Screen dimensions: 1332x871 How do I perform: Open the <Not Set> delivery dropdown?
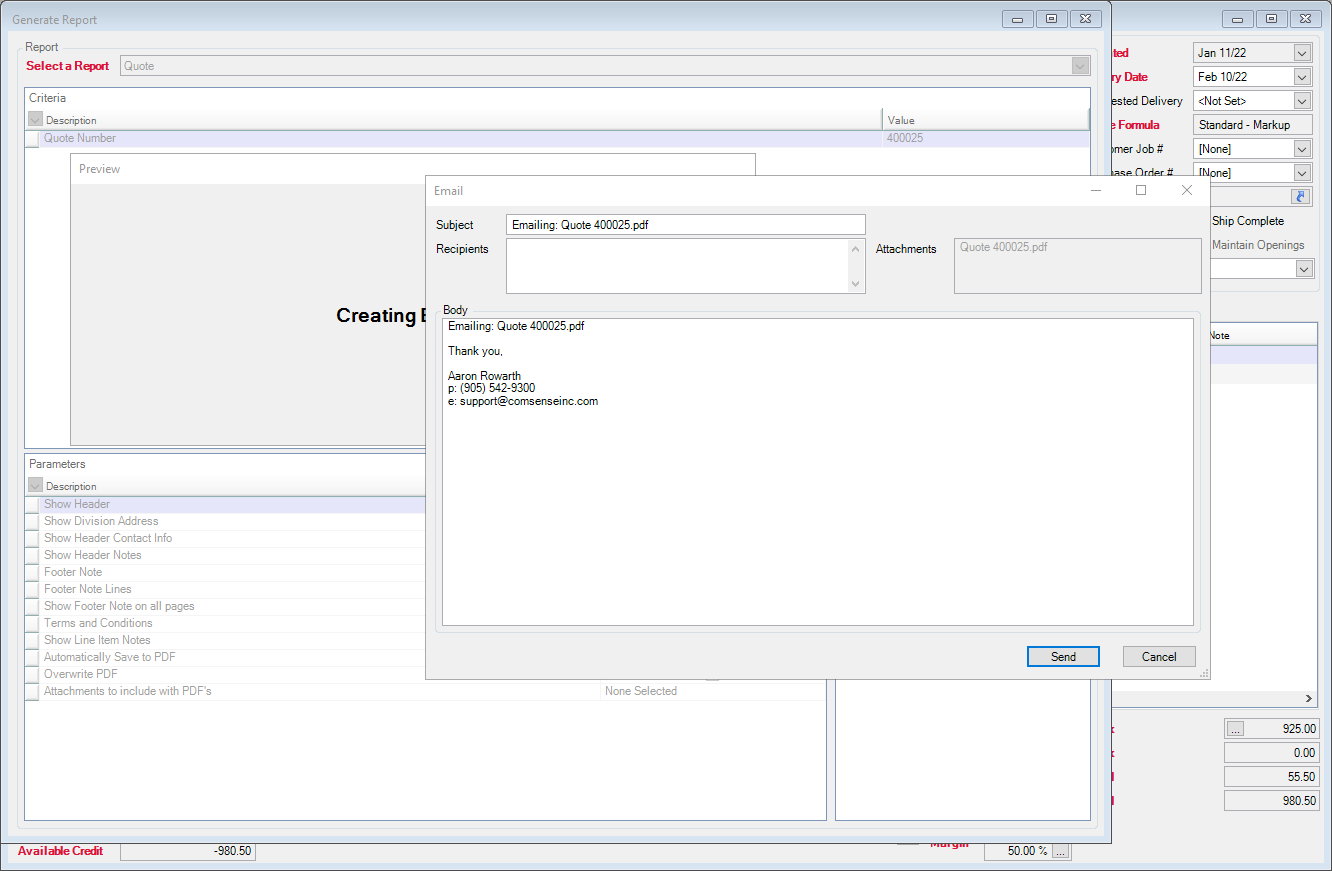(x=1301, y=101)
